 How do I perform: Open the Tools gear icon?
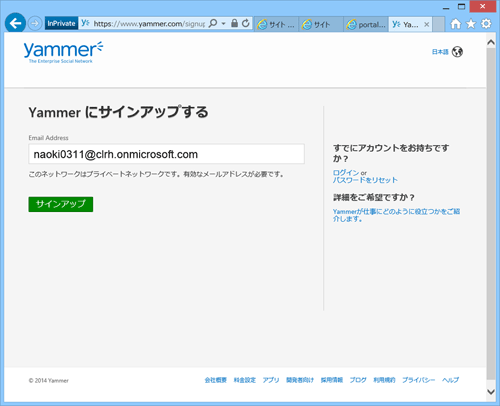tap(486, 24)
